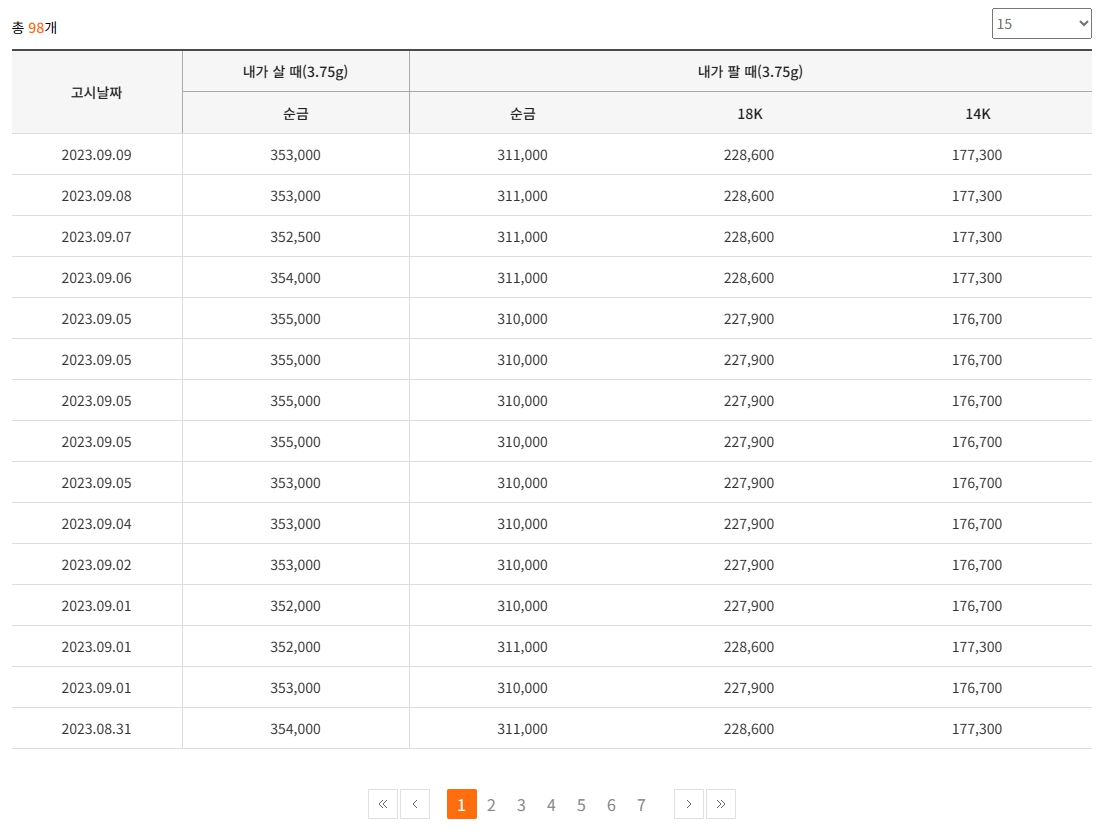The width and height of the screenshot is (1105, 834).
Task: Click the 353,000 buy price on 2023.09.09
Action: pyautogui.click(x=295, y=155)
